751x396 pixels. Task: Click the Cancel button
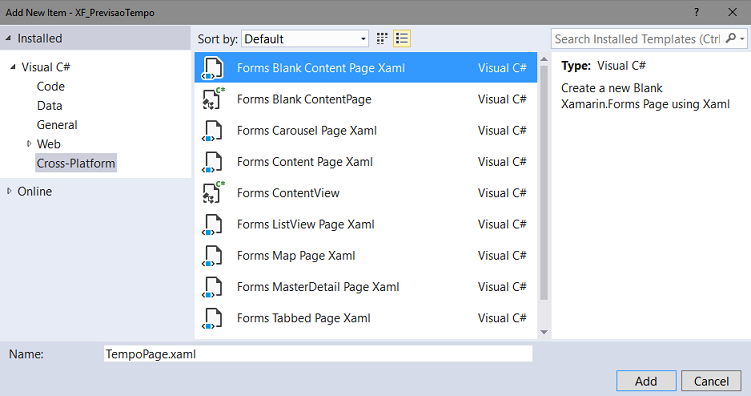711,381
